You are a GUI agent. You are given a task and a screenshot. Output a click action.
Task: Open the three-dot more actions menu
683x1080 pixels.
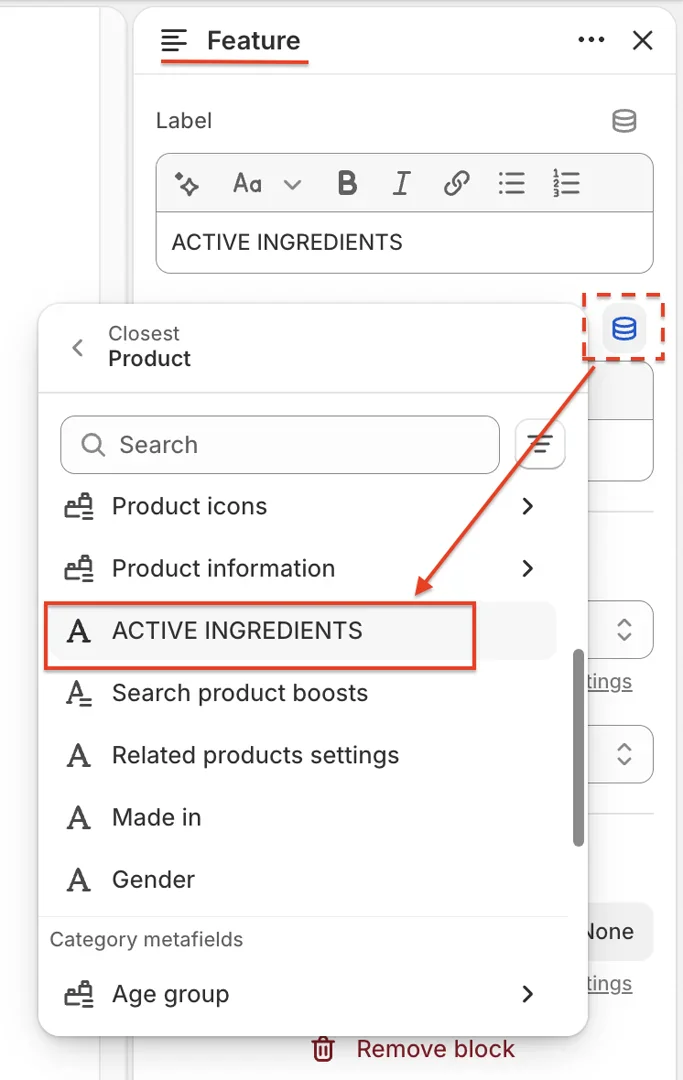click(591, 40)
